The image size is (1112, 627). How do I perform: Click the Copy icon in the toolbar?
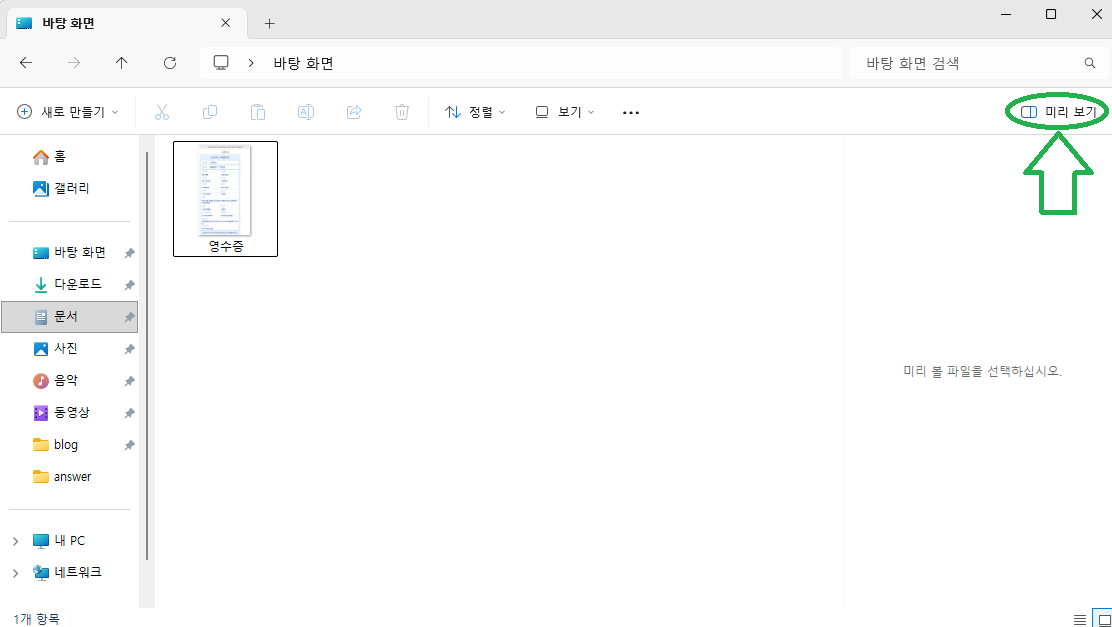coord(210,112)
